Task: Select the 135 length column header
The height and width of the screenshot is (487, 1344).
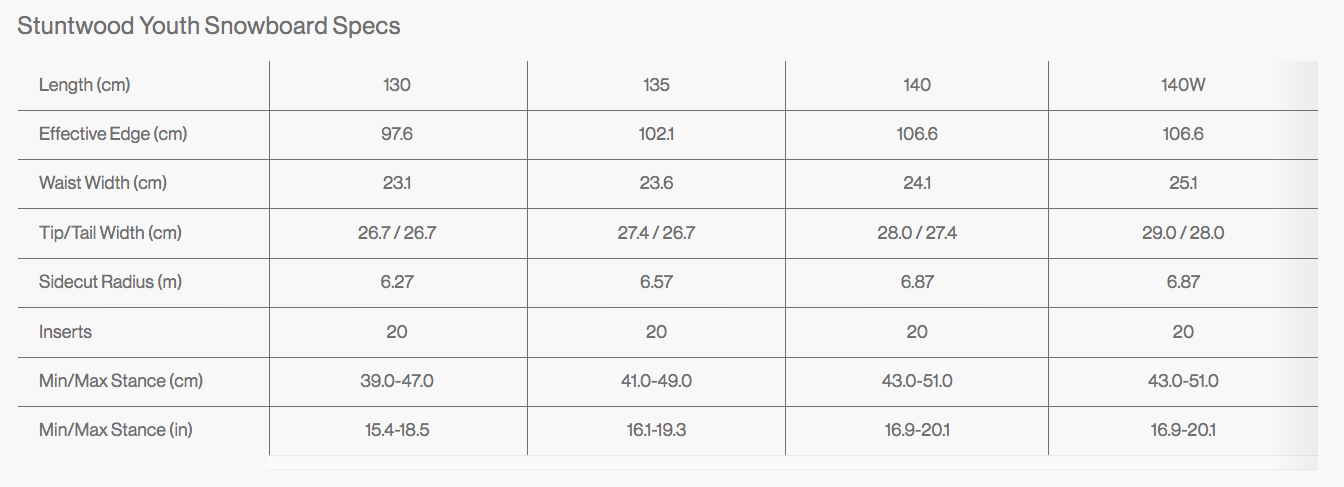Action: pos(656,85)
